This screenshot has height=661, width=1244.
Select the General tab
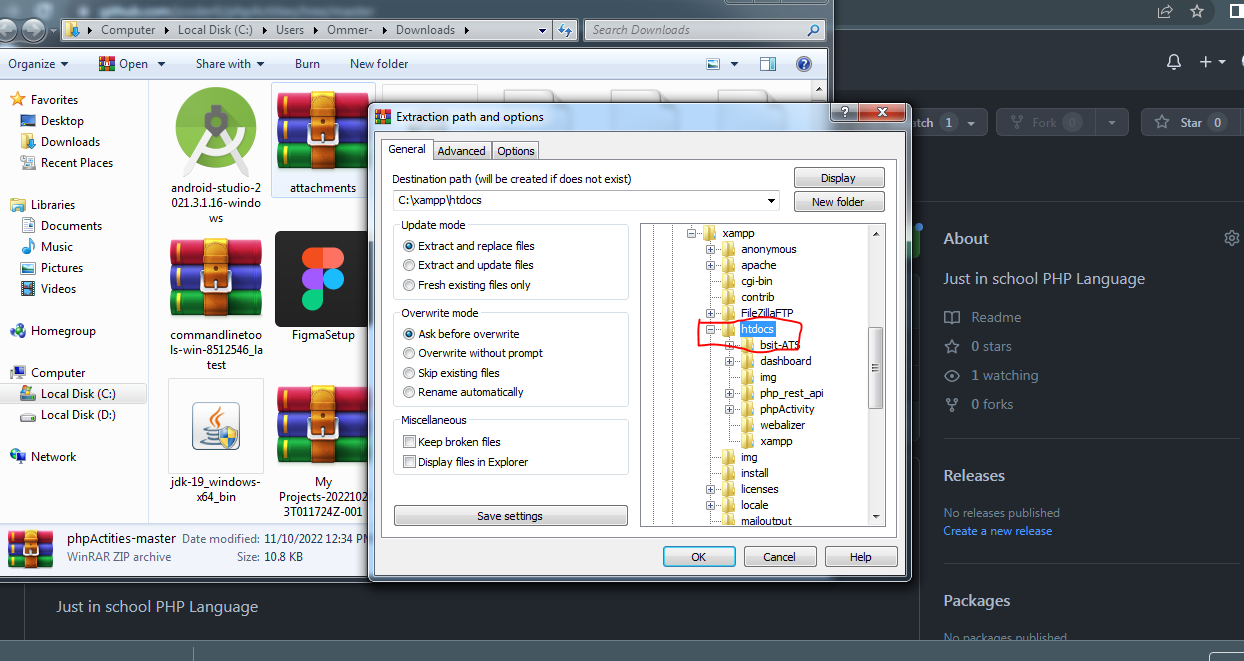tap(407, 149)
